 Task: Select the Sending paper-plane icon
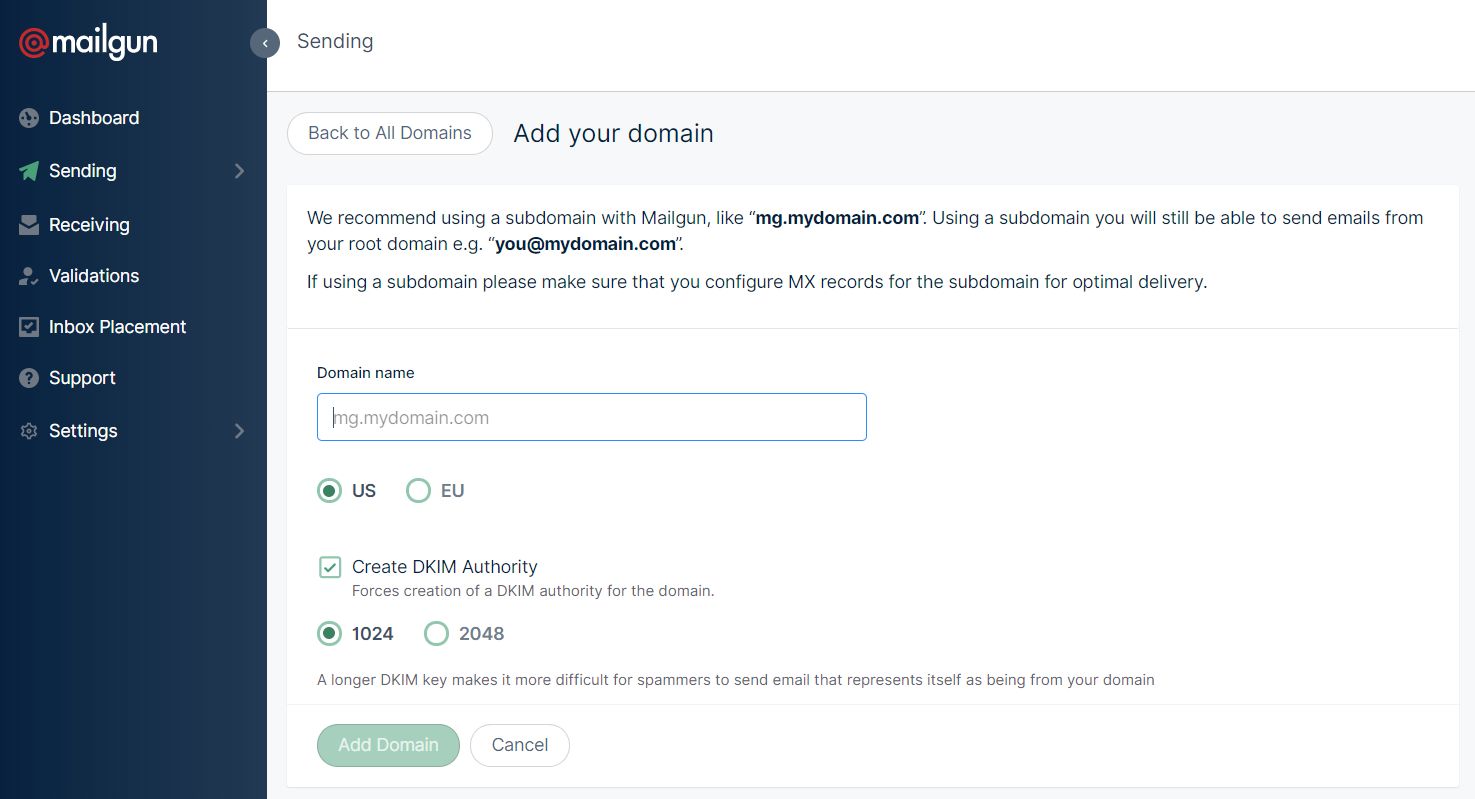pos(28,171)
